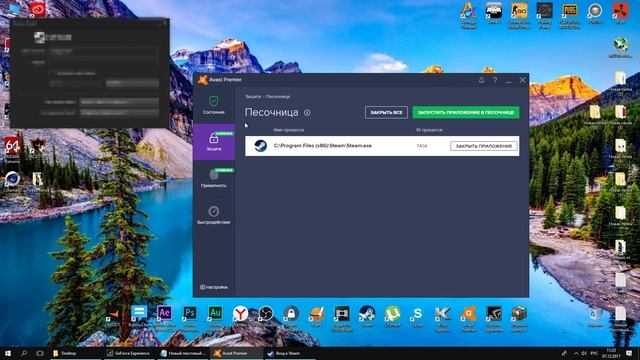This screenshot has width=640, height=360.
Task: Open Настройки at Avast sidebar bottom
Action: [214, 287]
